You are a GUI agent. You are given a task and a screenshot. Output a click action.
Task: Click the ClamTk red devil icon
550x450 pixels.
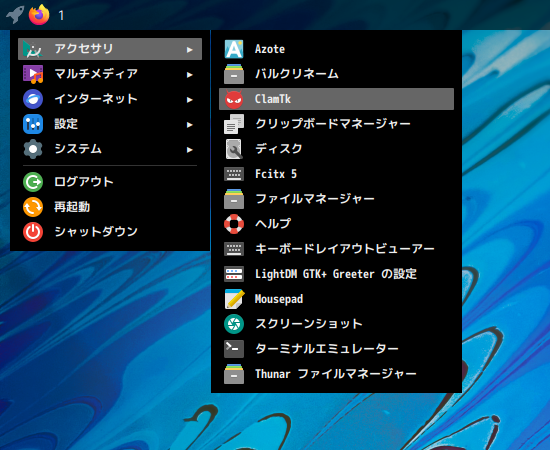[234, 99]
